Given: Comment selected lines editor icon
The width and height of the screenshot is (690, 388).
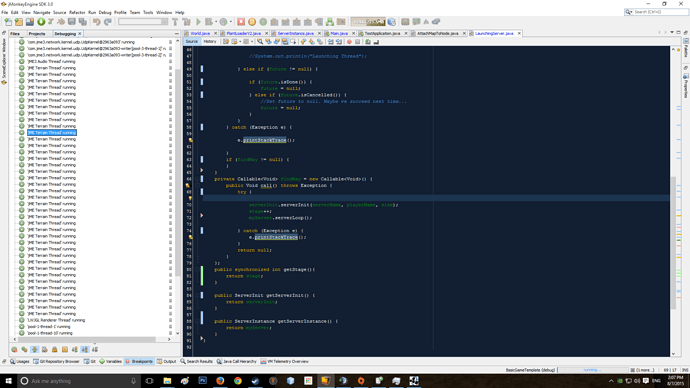Looking at the screenshot, I should 367,41.
